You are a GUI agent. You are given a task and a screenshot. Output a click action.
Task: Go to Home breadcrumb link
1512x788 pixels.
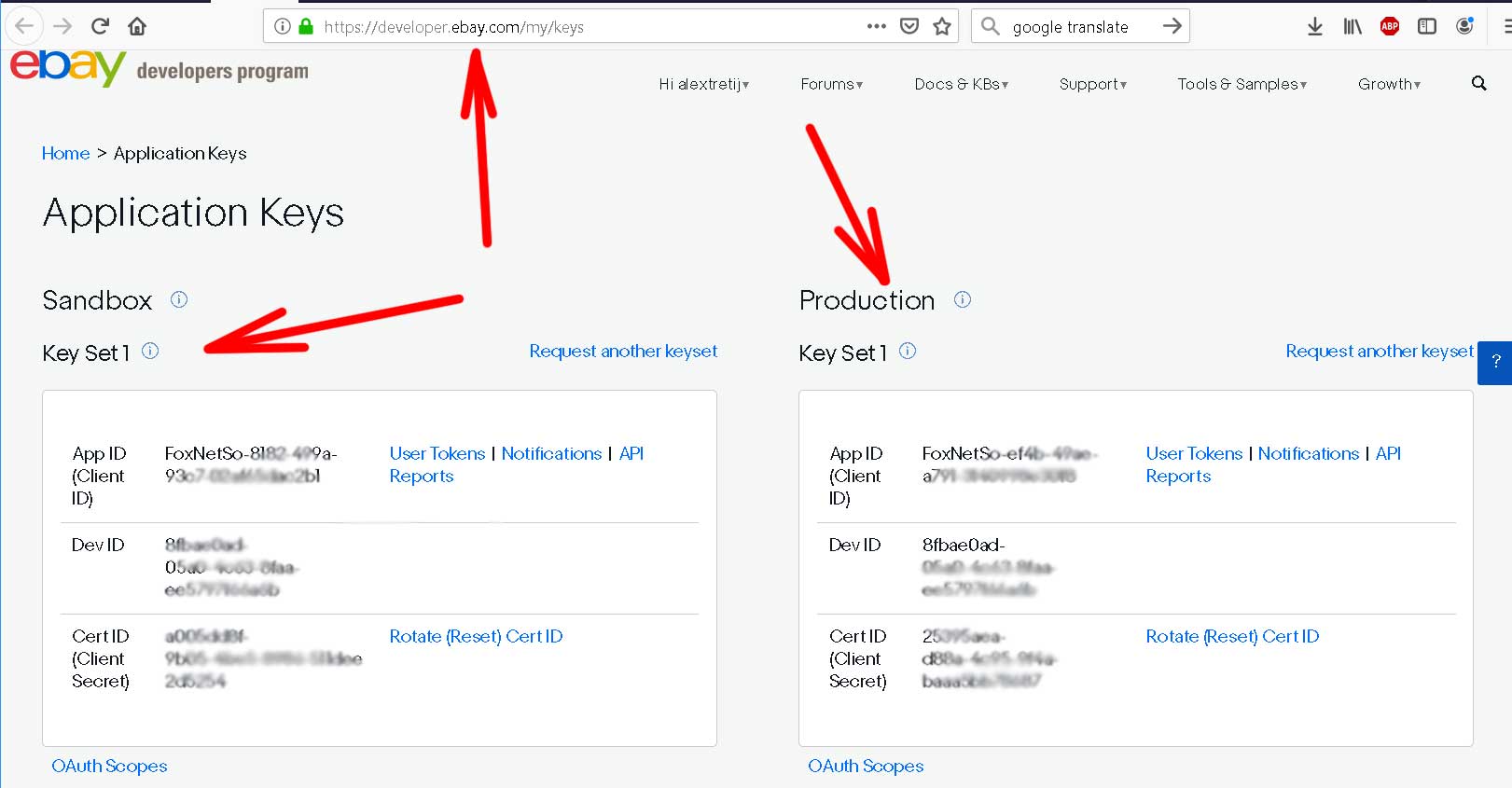tap(65, 153)
